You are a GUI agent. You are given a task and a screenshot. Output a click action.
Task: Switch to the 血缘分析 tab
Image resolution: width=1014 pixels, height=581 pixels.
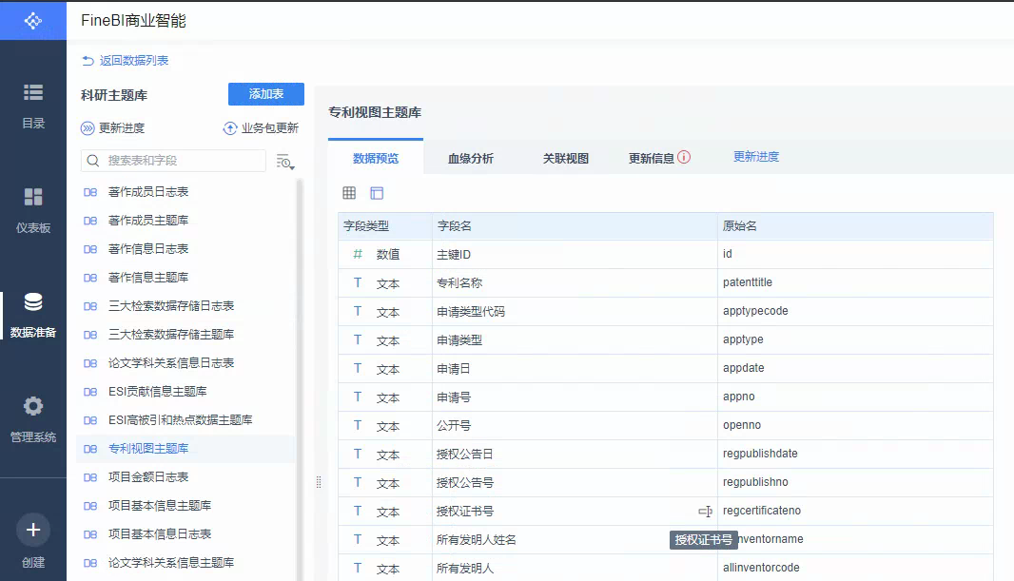(x=470, y=158)
